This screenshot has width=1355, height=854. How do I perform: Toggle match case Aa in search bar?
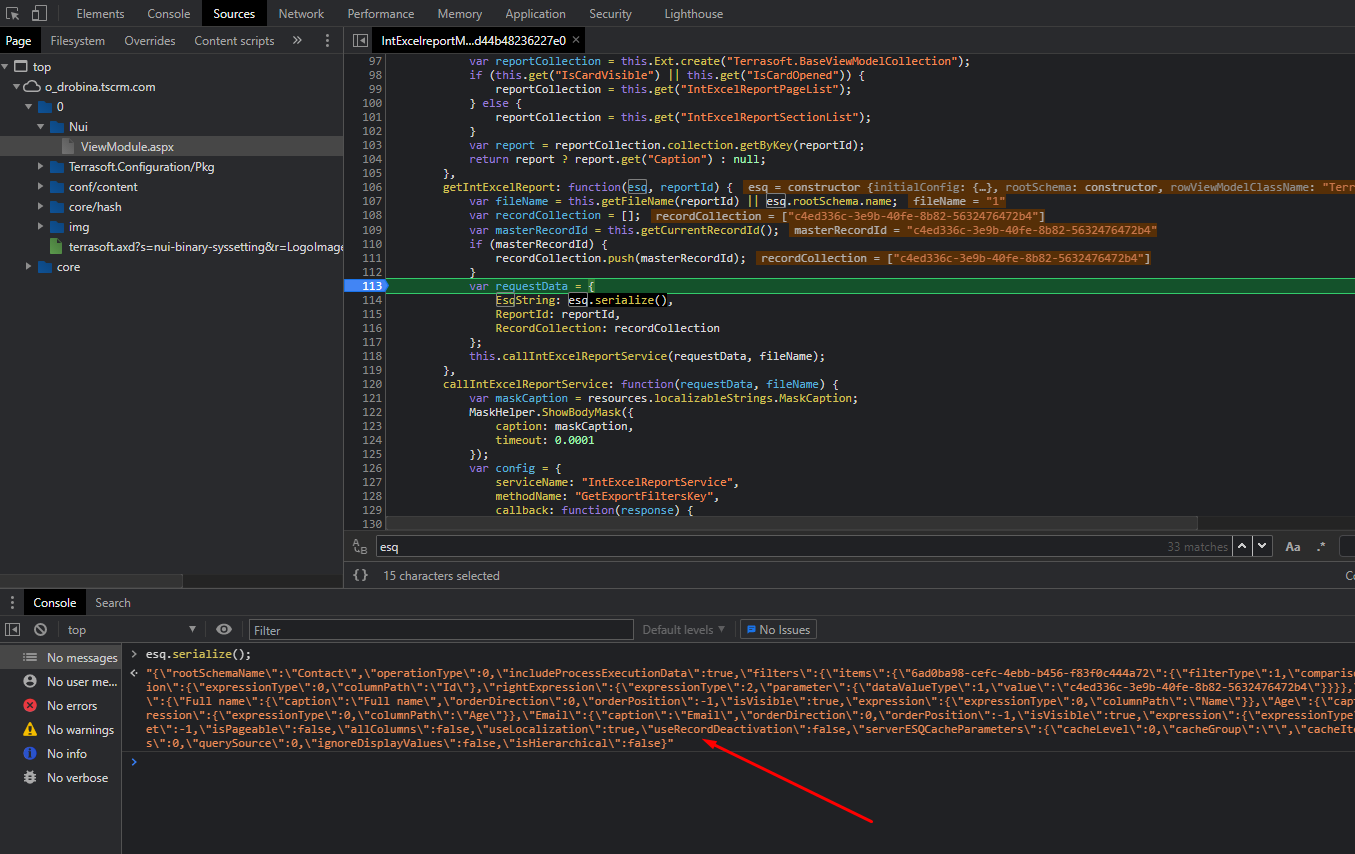tap(1292, 547)
